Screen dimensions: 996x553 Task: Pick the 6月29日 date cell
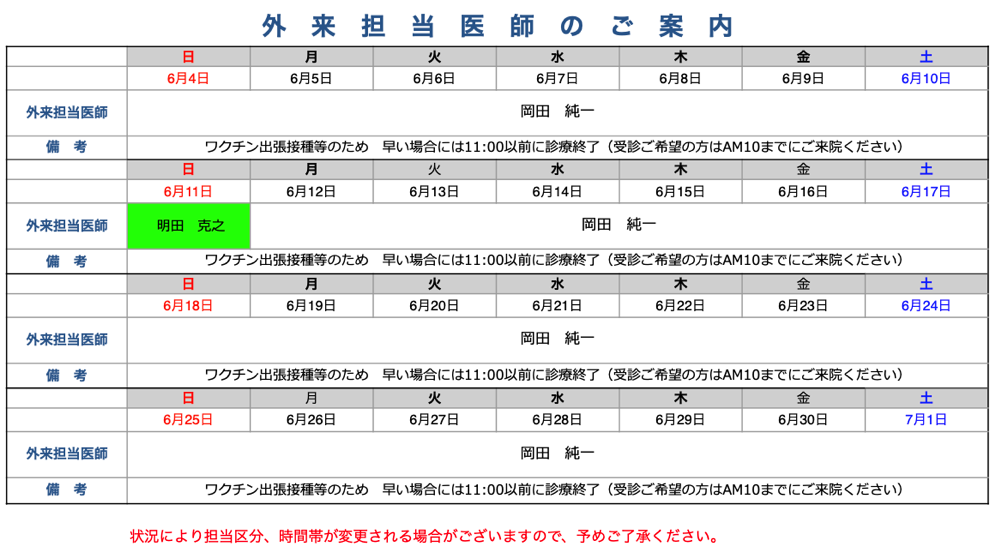point(680,420)
